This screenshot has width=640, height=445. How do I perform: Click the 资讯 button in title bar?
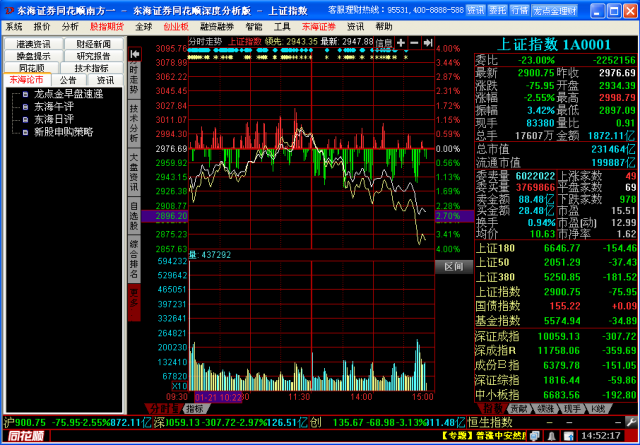(476, 11)
